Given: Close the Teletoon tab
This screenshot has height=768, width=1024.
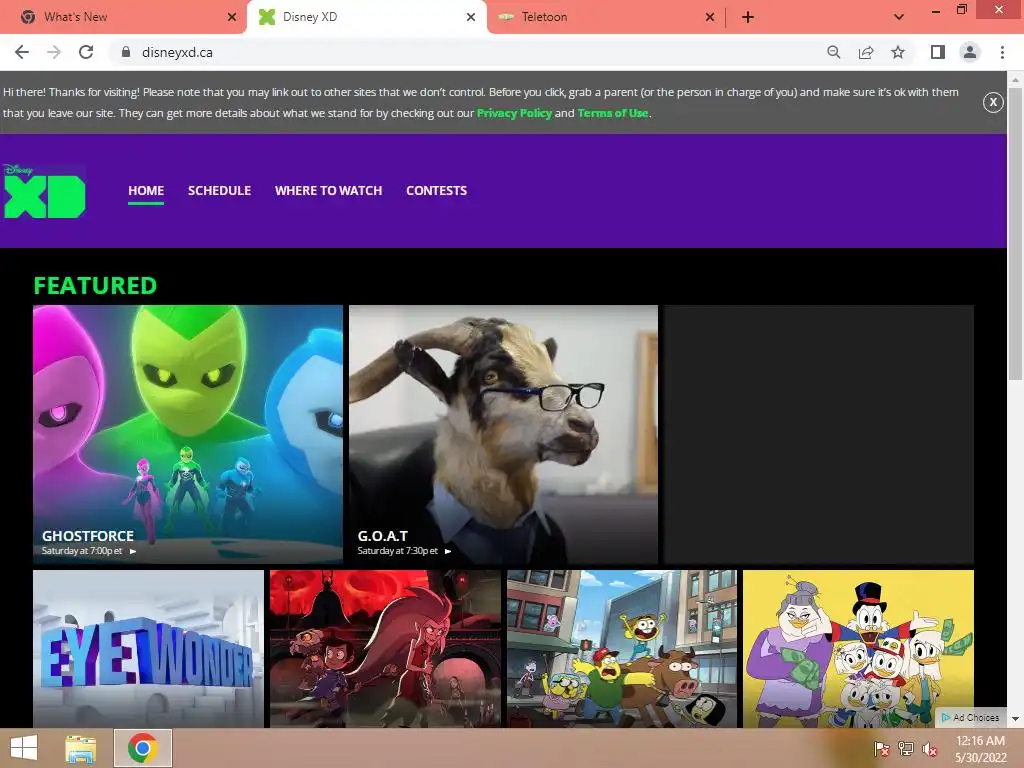Looking at the screenshot, I should (x=710, y=17).
